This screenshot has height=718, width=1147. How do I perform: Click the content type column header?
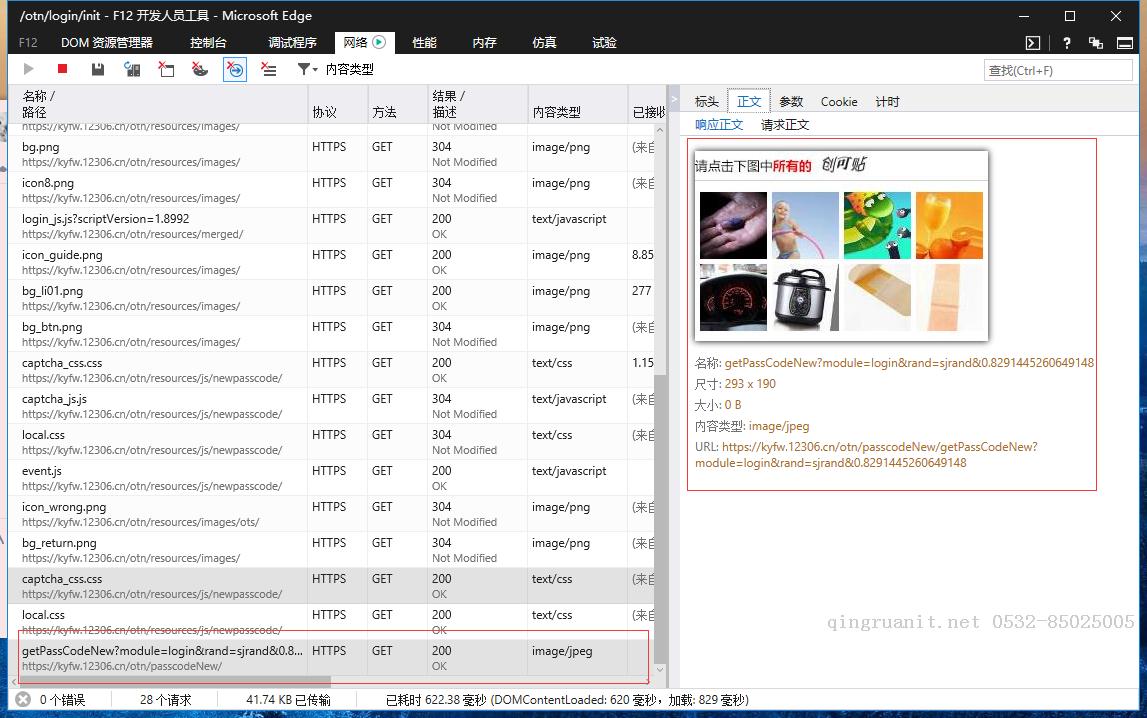tap(556, 112)
